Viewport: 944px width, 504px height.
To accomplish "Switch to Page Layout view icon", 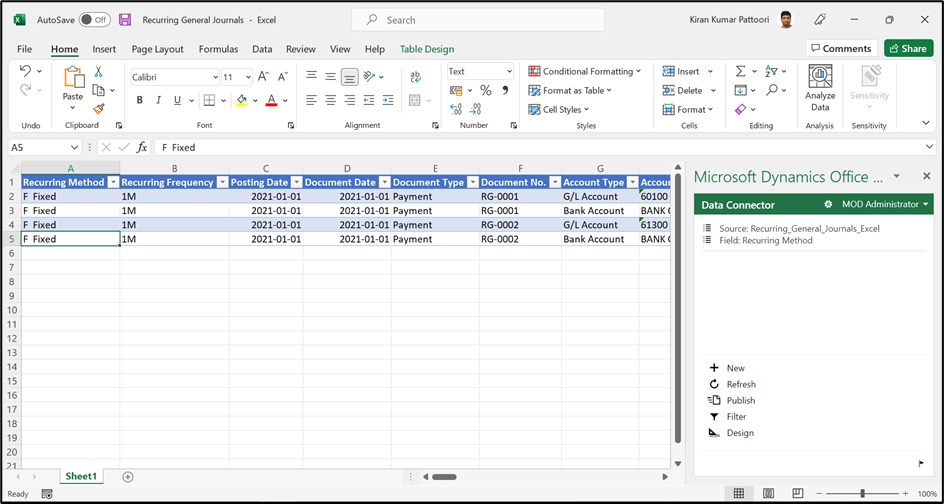I will tap(769, 493).
